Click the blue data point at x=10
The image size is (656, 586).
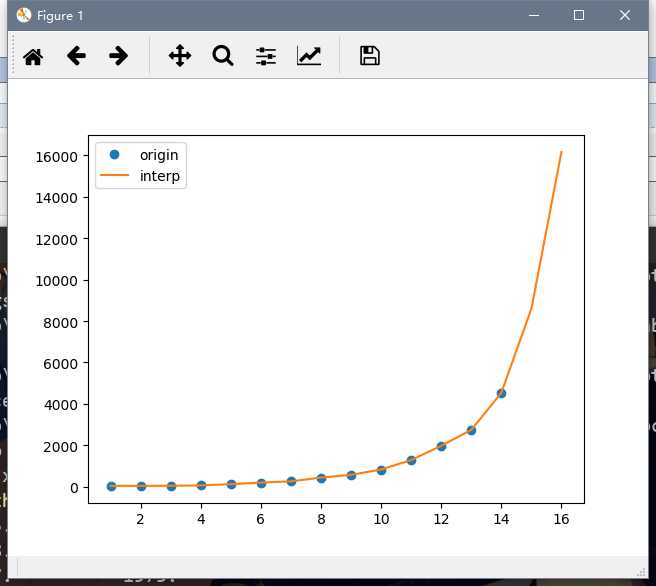381,471
